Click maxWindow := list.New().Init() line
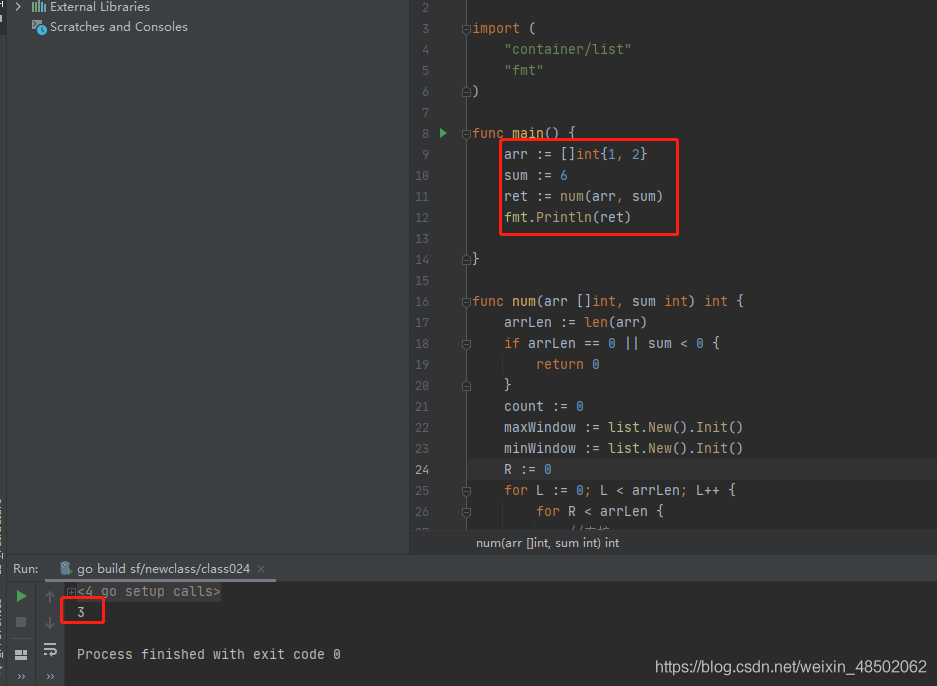This screenshot has width=937, height=686. coord(623,427)
